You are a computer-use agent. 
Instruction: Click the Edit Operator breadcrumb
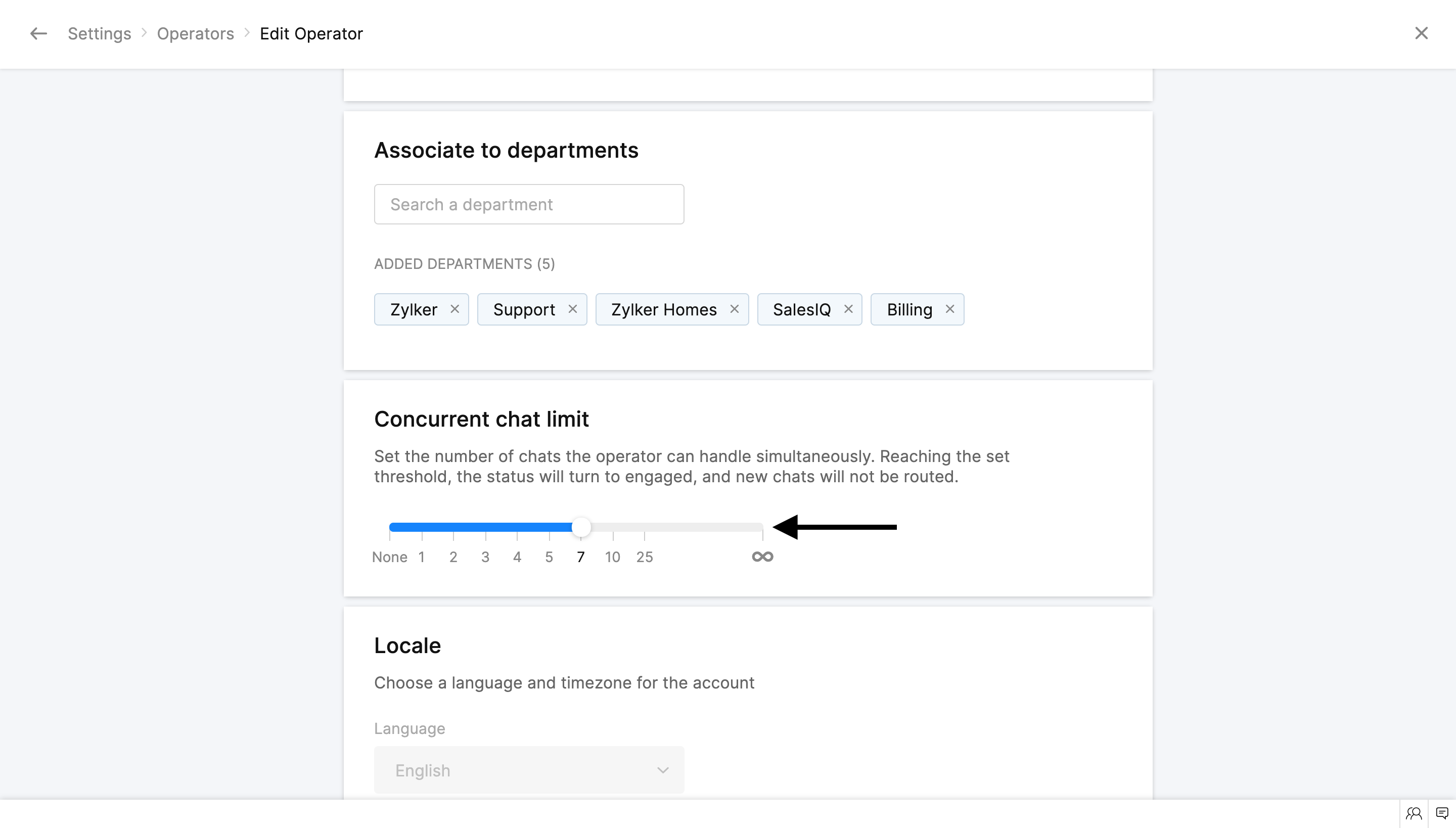[x=311, y=33]
